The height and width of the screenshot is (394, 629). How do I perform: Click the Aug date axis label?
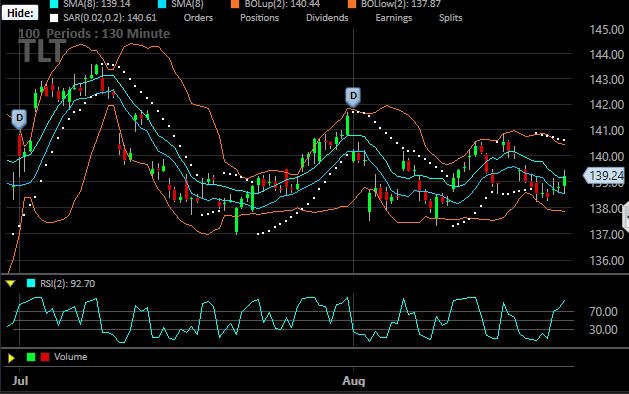point(353,380)
